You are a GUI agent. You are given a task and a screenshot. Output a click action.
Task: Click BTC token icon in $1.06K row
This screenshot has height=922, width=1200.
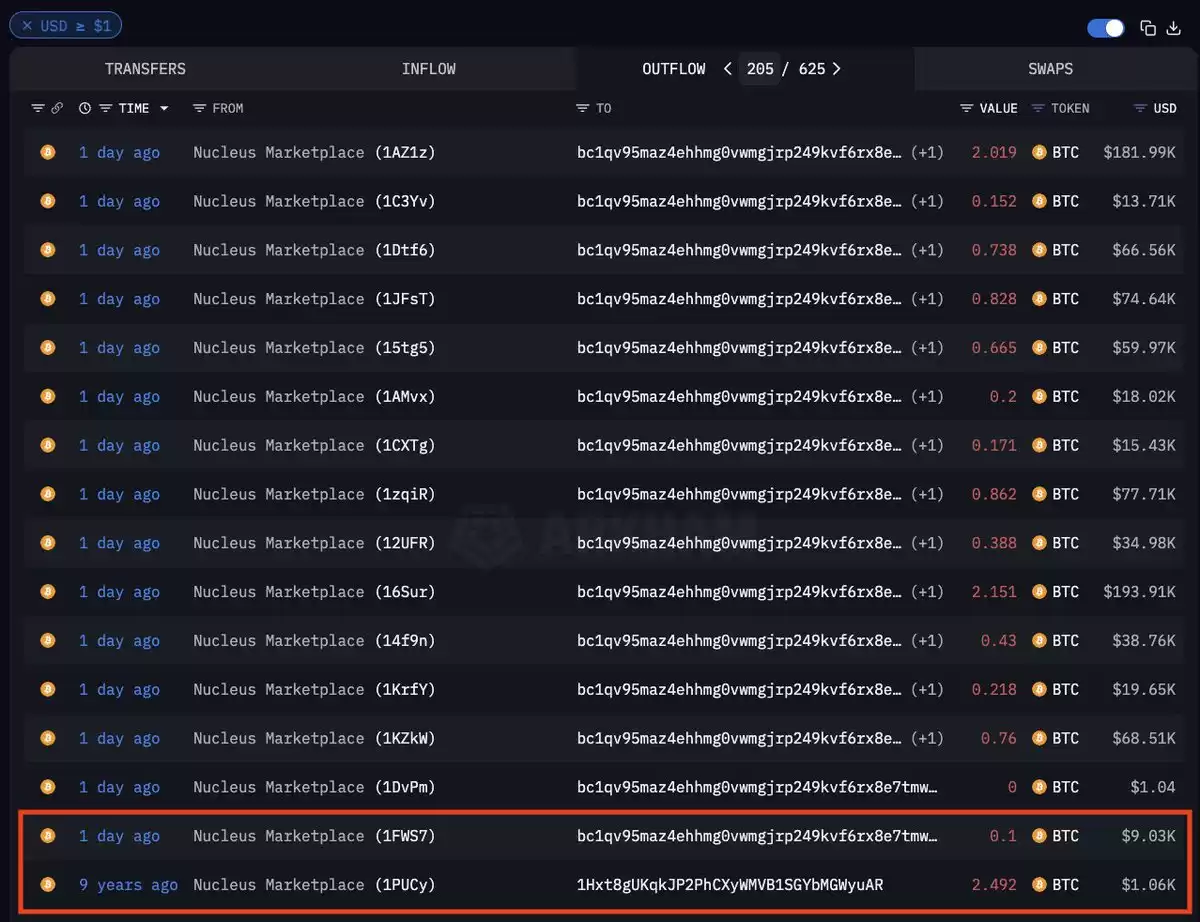point(1039,885)
